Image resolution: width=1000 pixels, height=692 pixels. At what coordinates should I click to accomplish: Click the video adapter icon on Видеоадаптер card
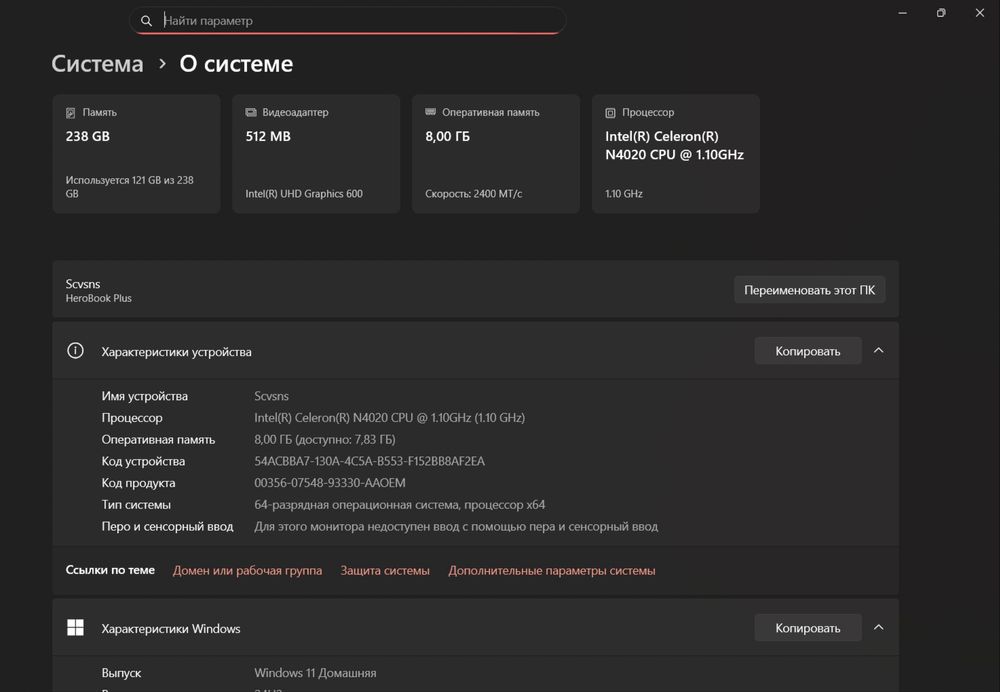(250, 113)
